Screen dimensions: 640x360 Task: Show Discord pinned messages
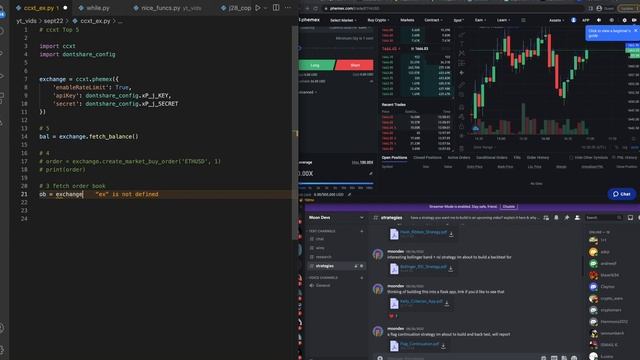(567, 218)
